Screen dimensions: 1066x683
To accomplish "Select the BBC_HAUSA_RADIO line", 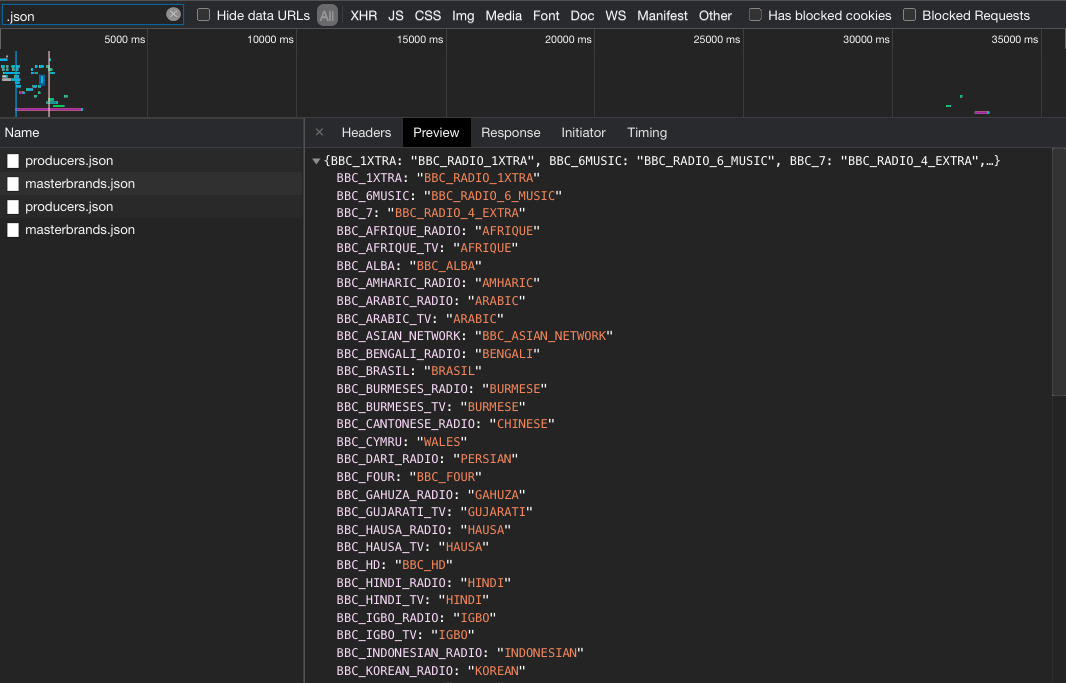I will (x=424, y=530).
